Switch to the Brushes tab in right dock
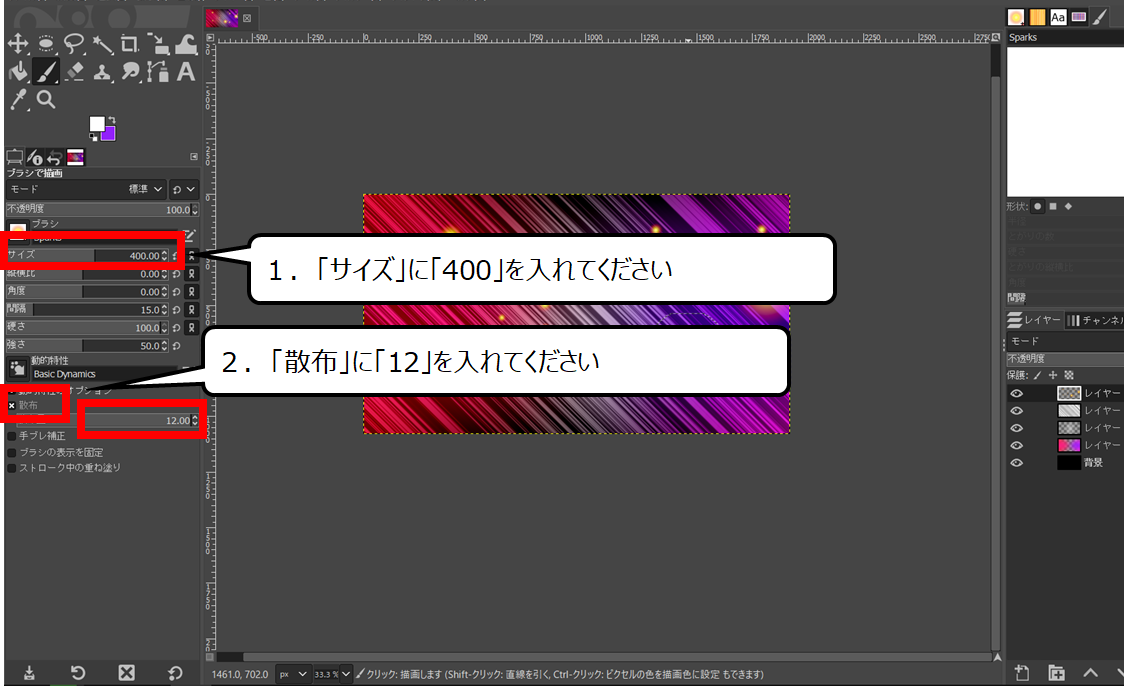Screen dimensions: 1124x686 pyautogui.click(x=1016, y=17)
